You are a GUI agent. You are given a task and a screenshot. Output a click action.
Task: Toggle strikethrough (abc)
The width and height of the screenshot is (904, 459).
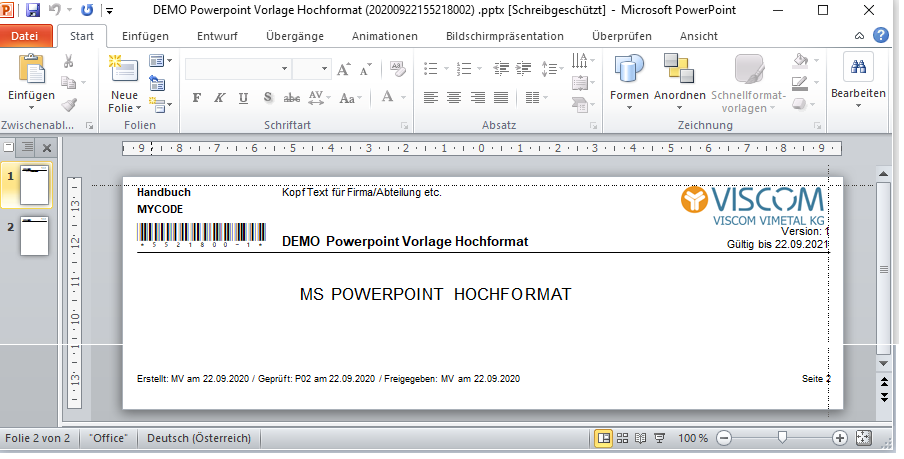pyautogui.click(x=292, y=98)
